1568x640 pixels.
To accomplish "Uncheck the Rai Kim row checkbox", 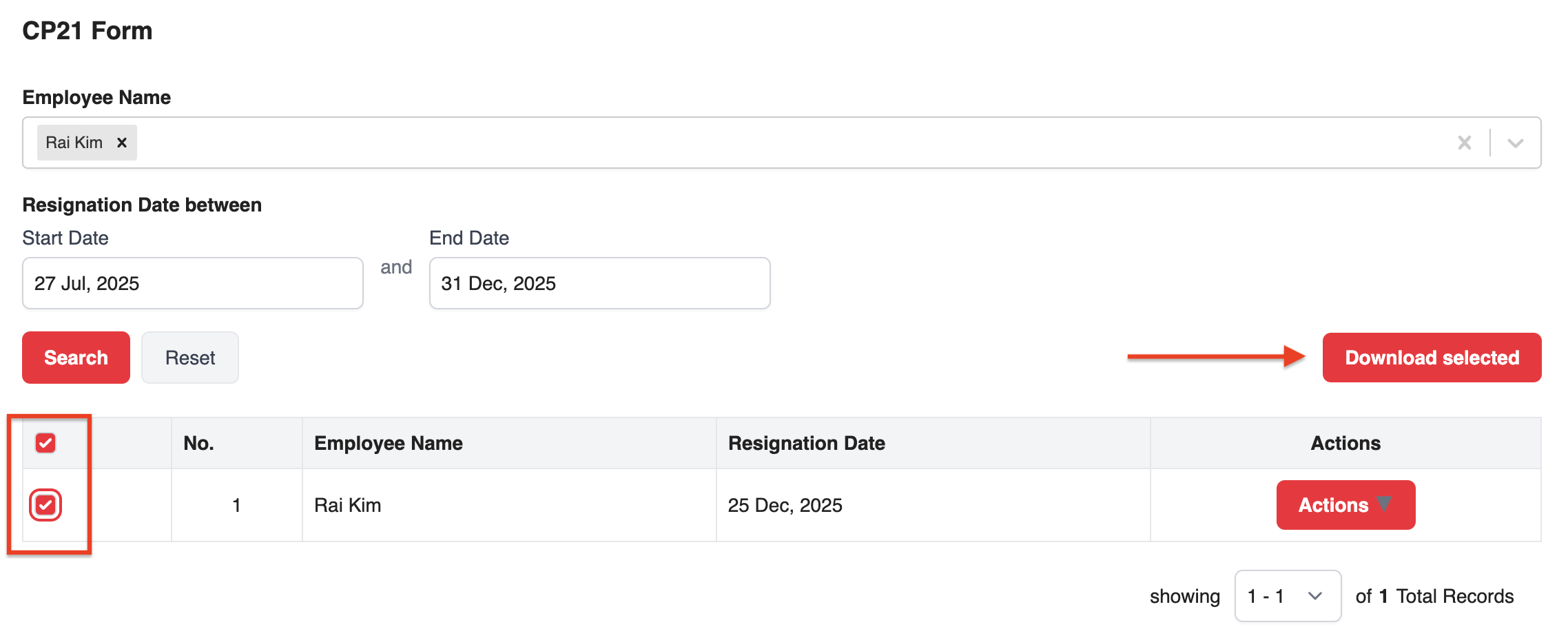I will [45, 505].
